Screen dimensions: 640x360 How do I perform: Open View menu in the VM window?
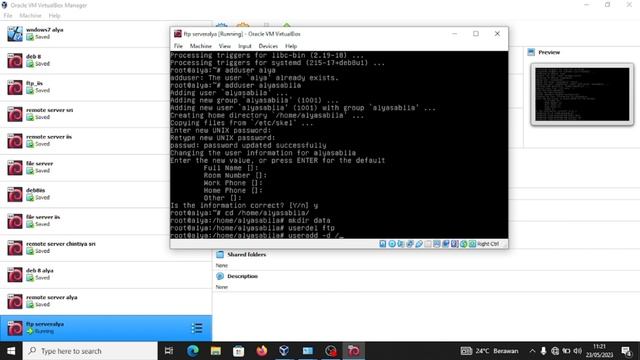(224, 46)
